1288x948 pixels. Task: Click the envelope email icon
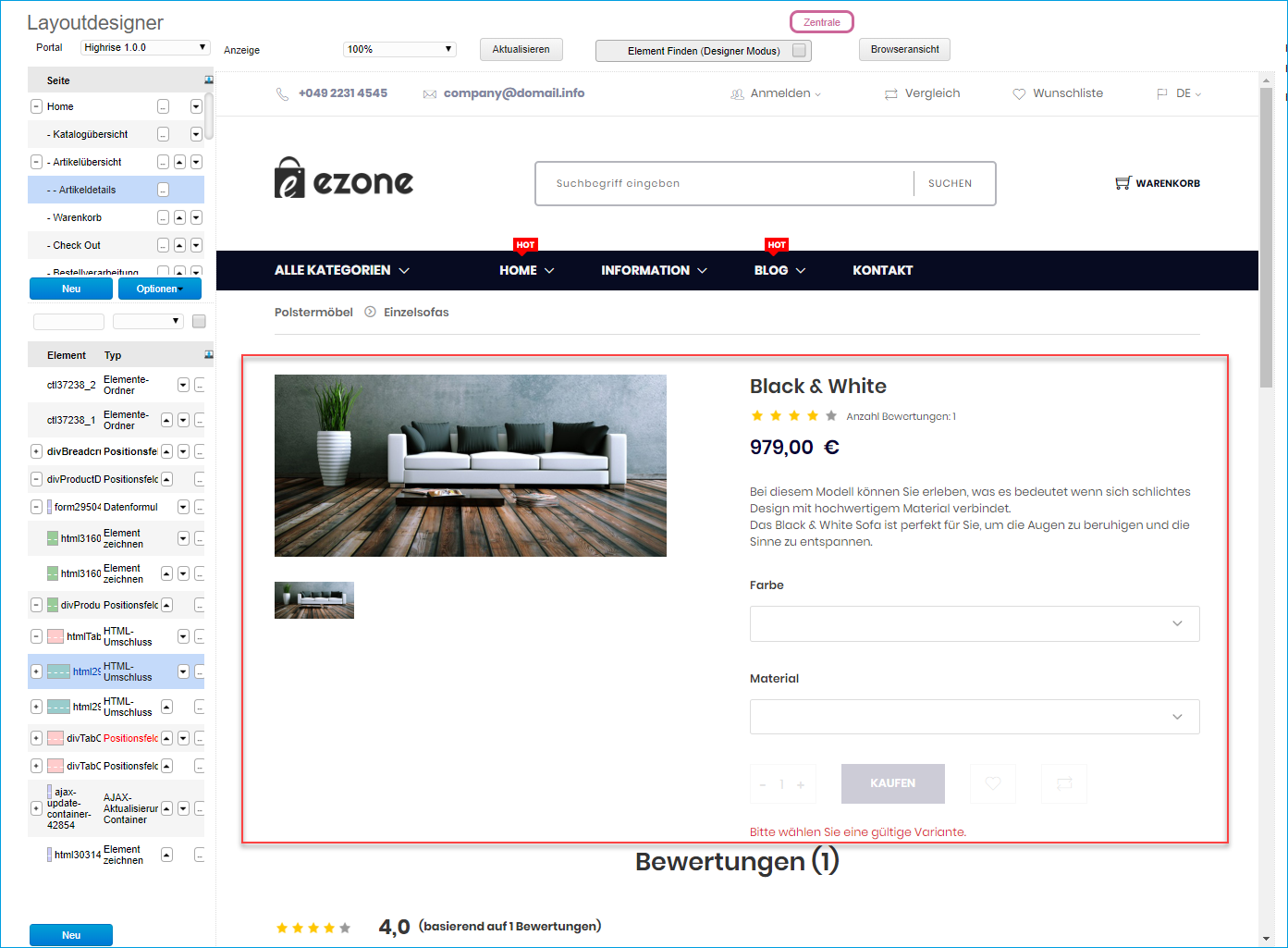430,94
